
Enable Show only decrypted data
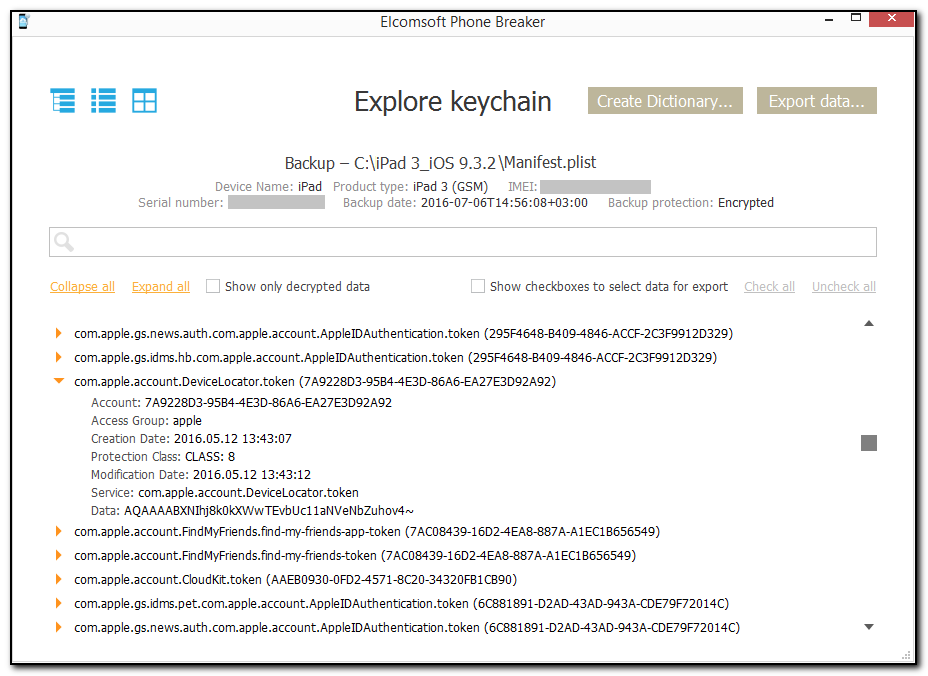(x=212, y=286)
